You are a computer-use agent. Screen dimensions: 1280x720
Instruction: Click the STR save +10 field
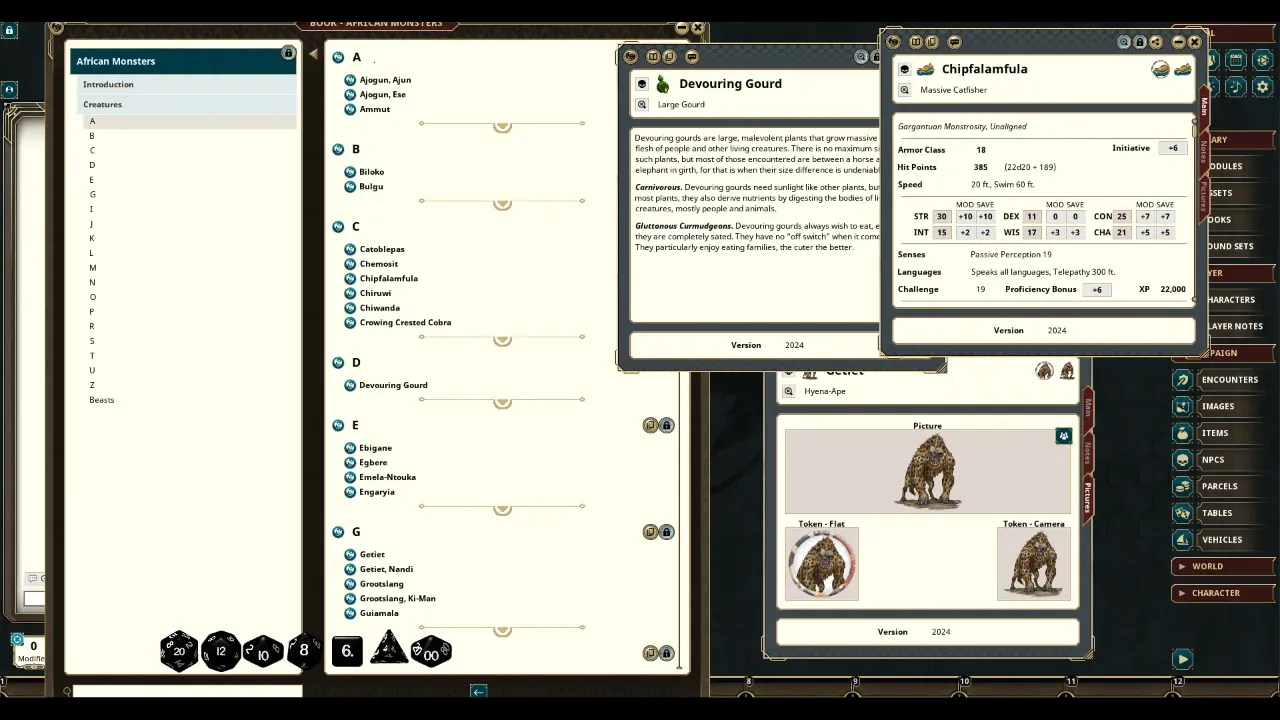pos(985,216)
